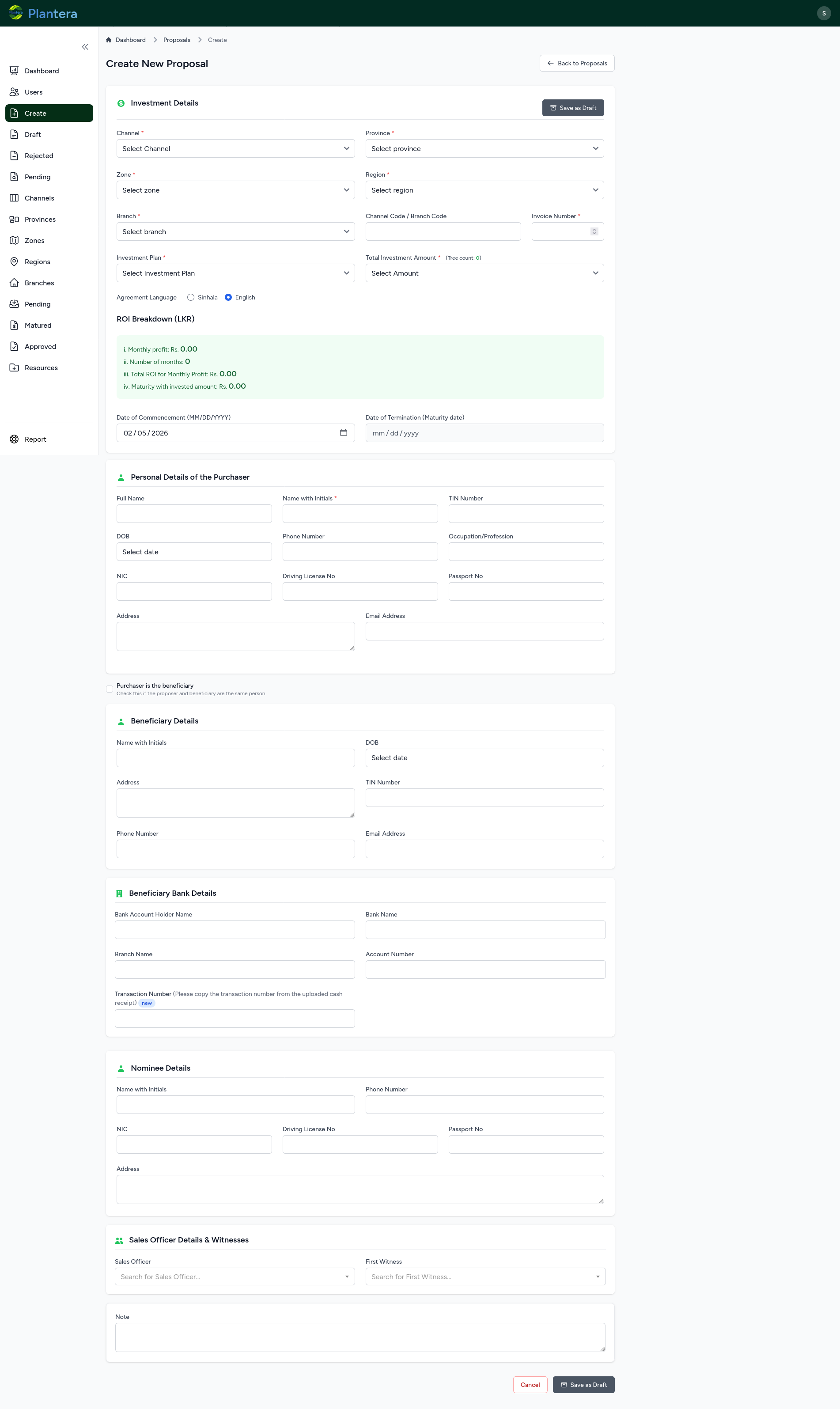Click the user avatar icon at top right
This screenshot has height=1409, width=840.
point(824,13)
